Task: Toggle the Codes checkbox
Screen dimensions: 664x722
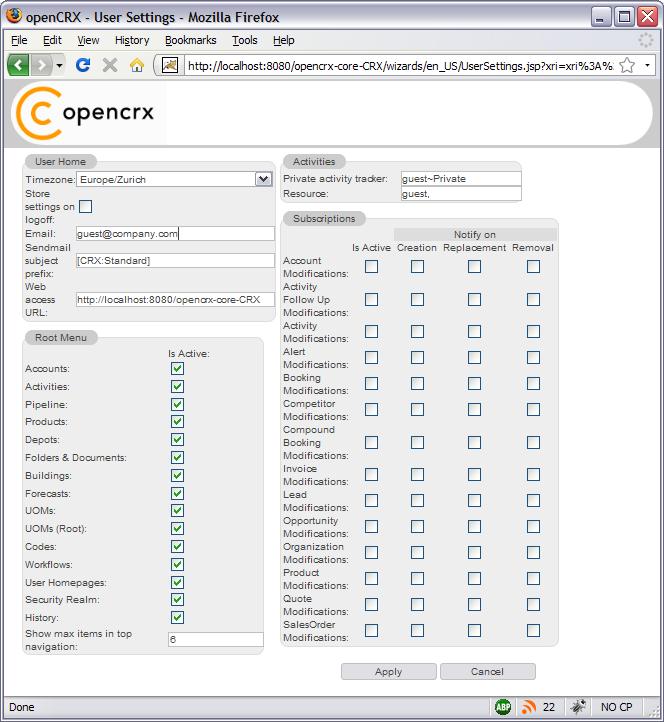Action: click(177, 546)
